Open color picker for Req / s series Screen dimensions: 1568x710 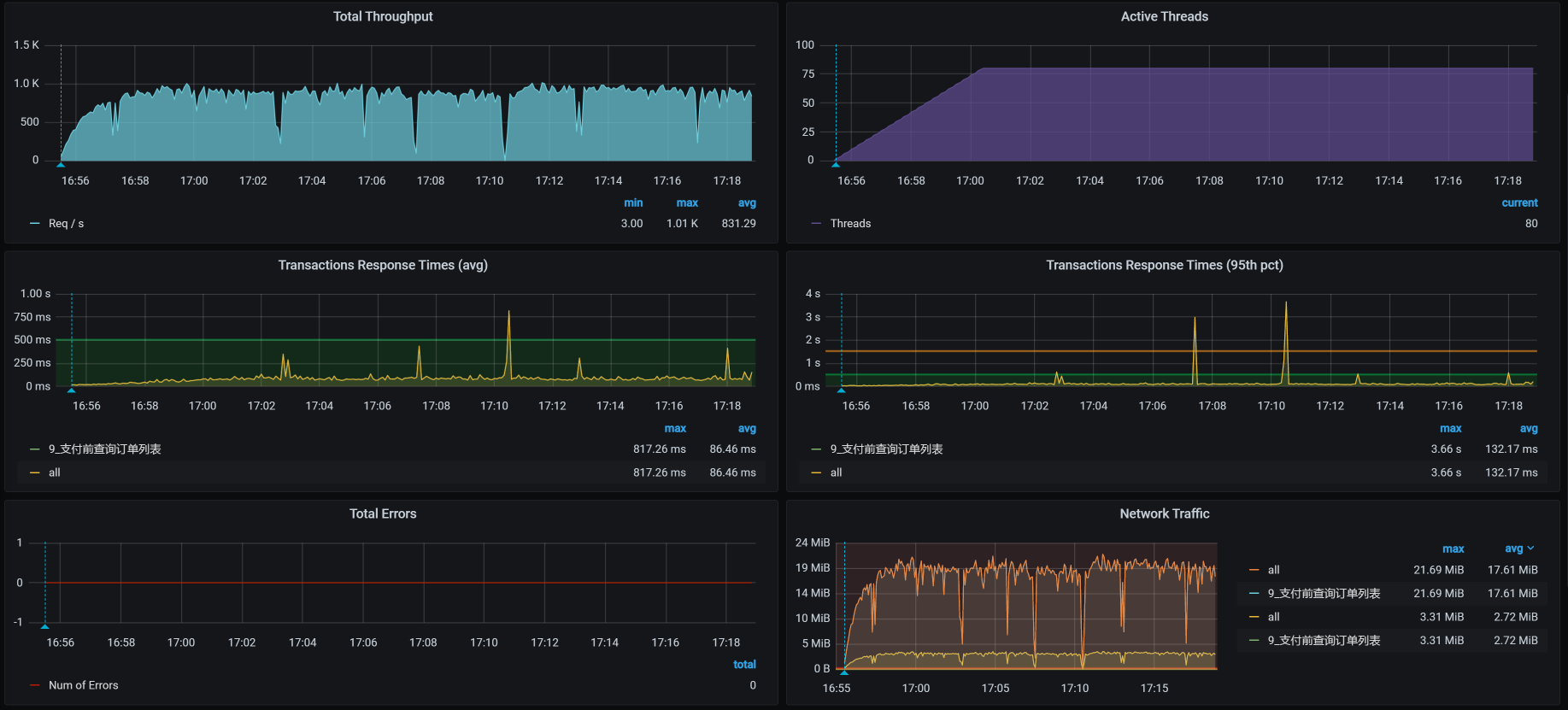pos(35,224)
